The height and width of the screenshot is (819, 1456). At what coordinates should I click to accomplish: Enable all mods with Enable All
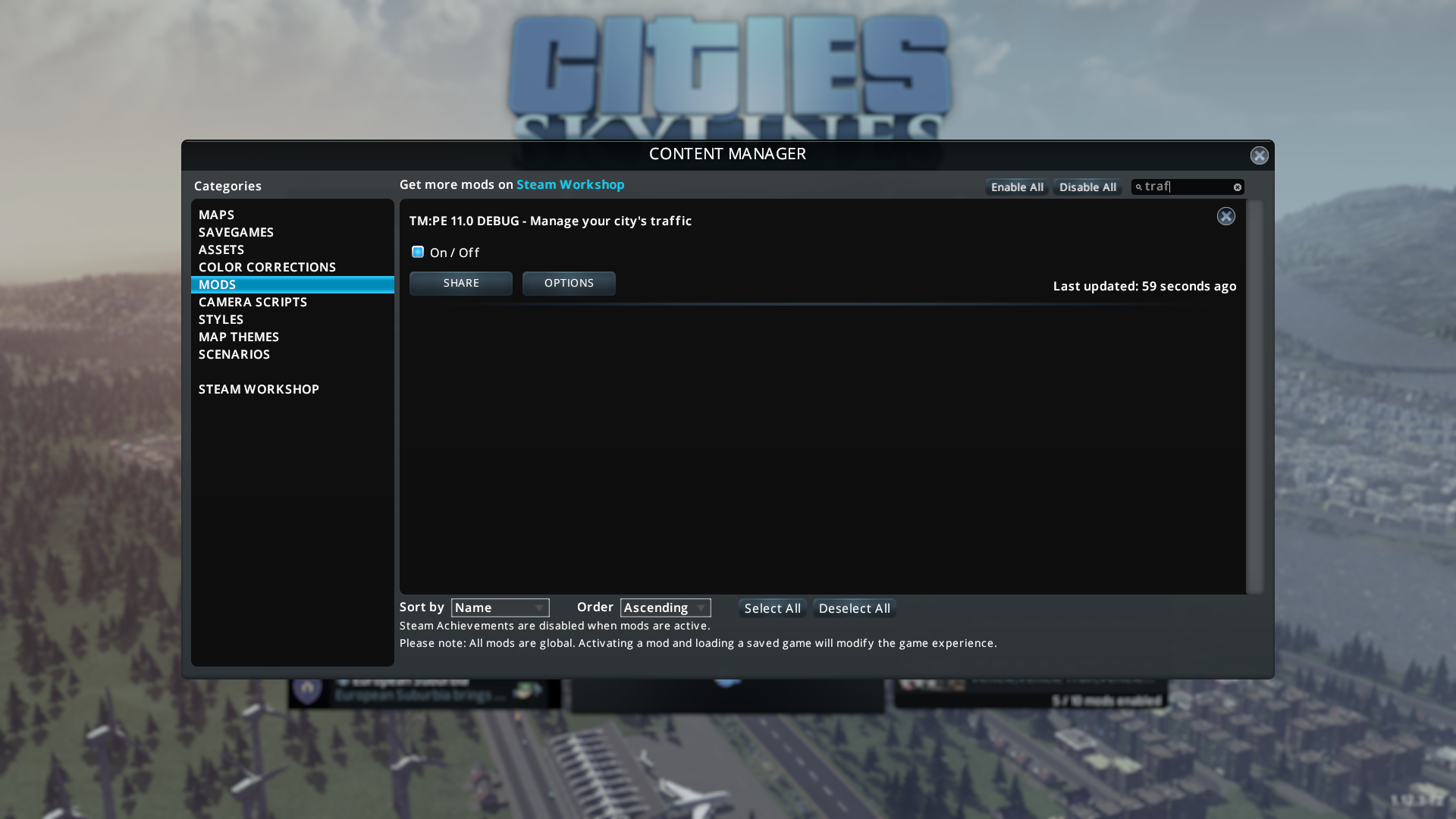coord(1016,187)
